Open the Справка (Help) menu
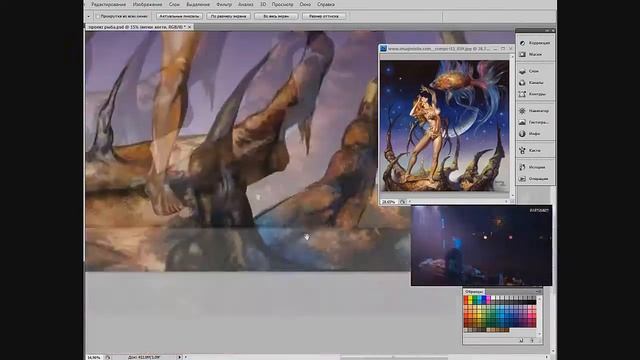 tap(326, 4)
